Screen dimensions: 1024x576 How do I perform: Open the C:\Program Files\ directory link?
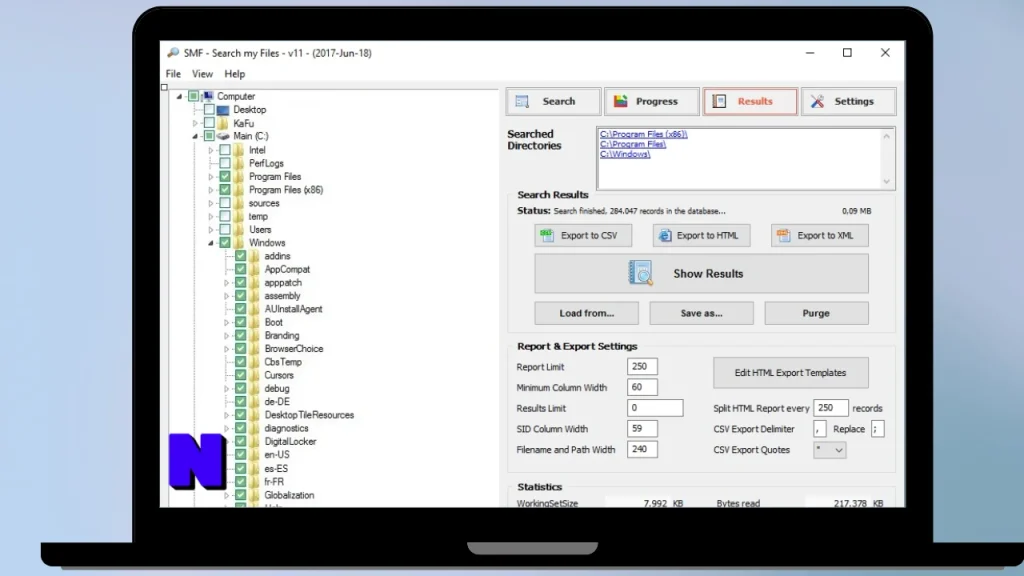pos(633,144)
